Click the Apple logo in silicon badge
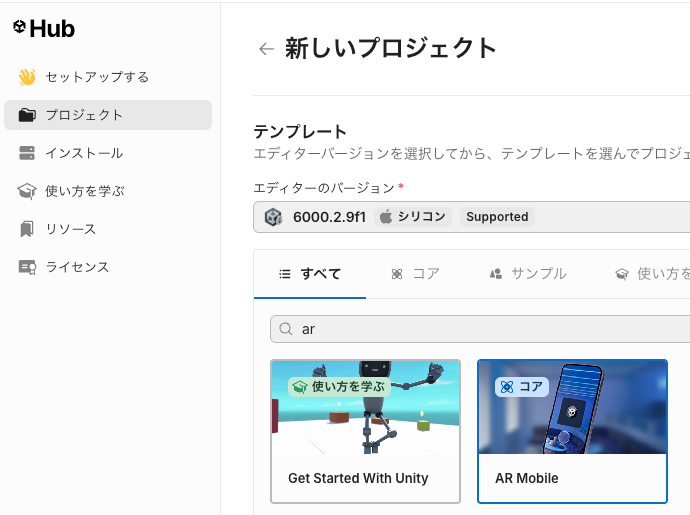Viewport: 690px width, 515px height. (x=386, y=217)
